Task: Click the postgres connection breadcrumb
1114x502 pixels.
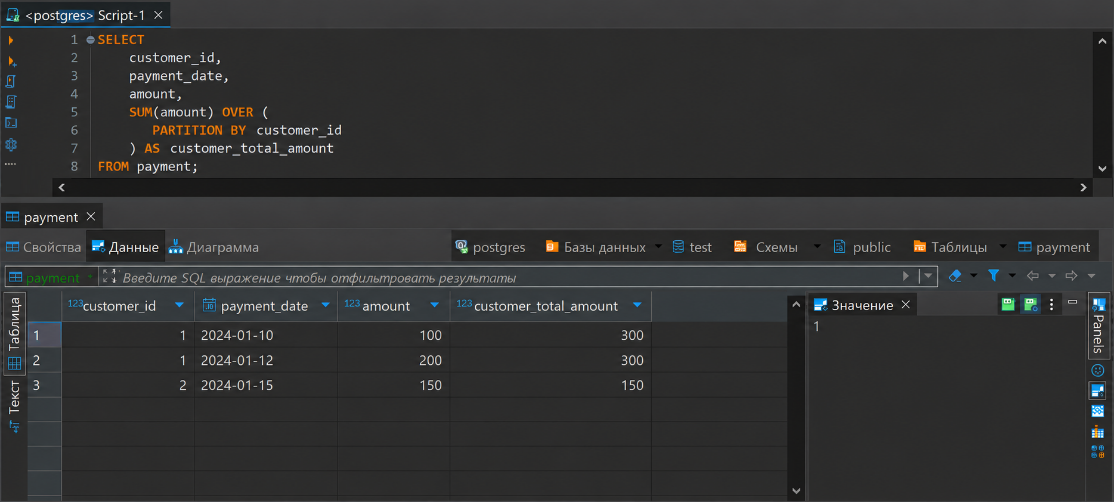Action: pyautogui.click(x=490, y=247)
